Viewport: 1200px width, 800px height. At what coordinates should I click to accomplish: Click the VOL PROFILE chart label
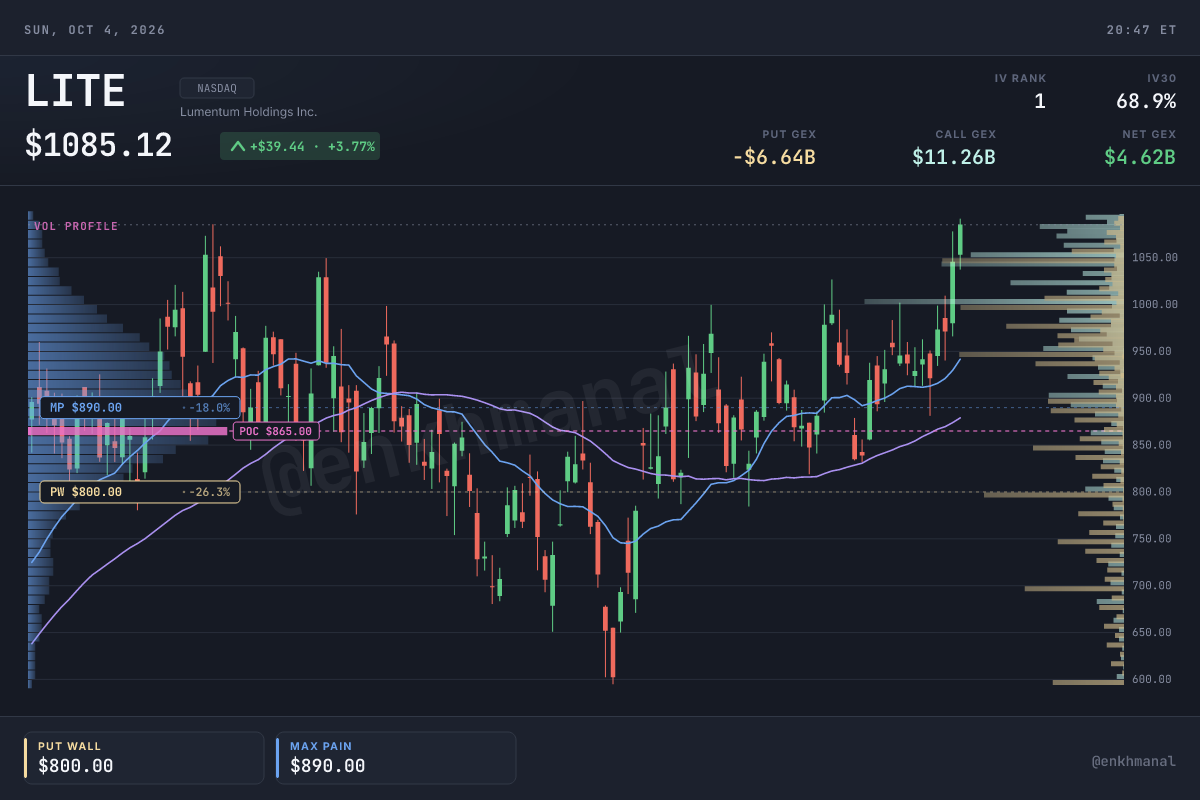[76, 226]
